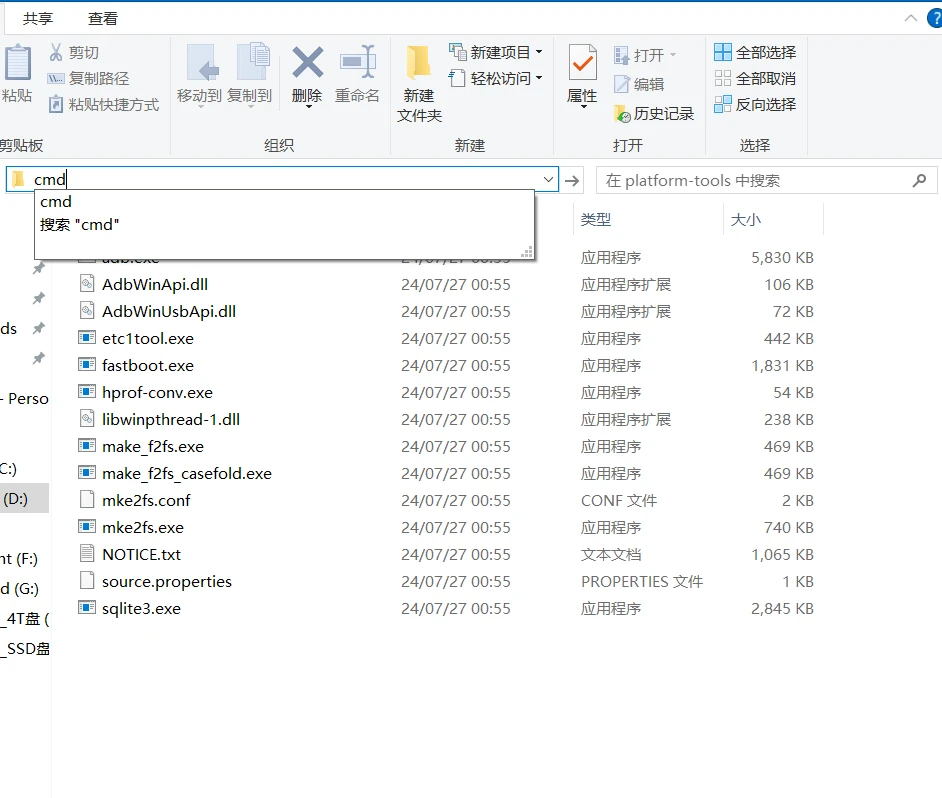This screenshot has height=798, width=942.
Task: Collapse the ribbon with chevron
Action: coord(911,18)
